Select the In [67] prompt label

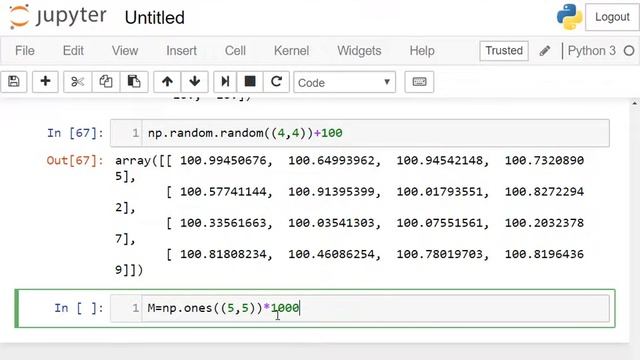(75, 133)
